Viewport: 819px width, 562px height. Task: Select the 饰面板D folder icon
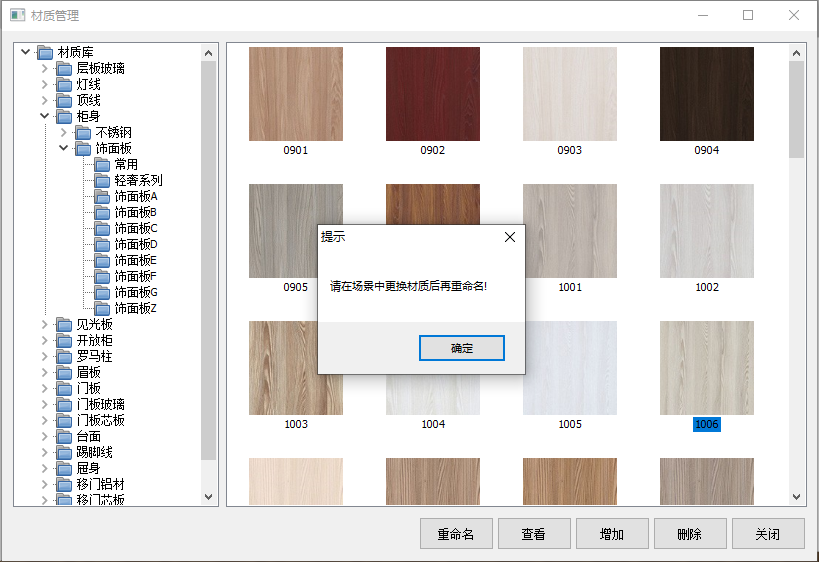102,245
